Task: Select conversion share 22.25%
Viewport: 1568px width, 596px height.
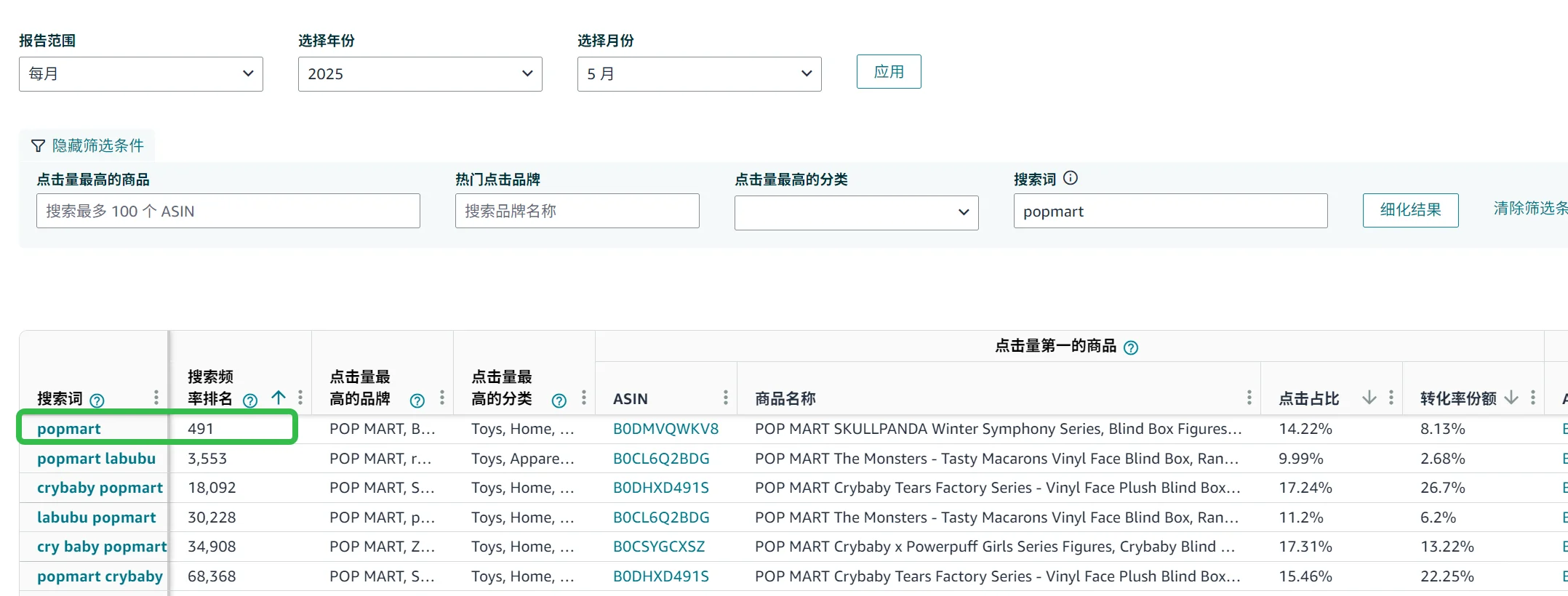Action: (x=1447, y=576)
